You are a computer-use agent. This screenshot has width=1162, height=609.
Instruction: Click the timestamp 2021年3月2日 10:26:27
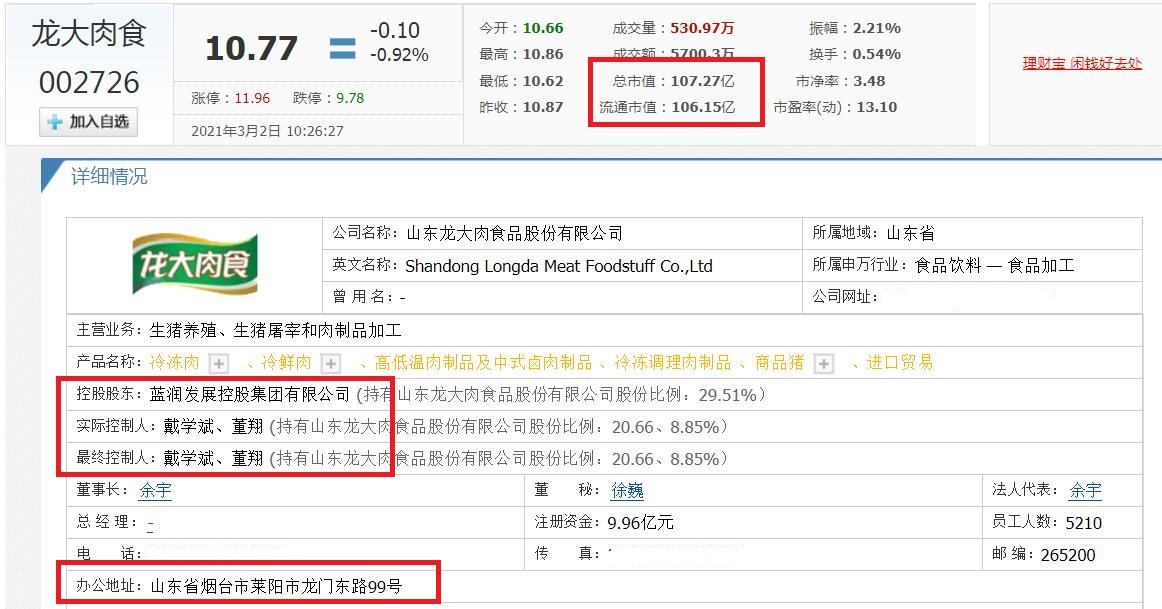pos(268,131)
